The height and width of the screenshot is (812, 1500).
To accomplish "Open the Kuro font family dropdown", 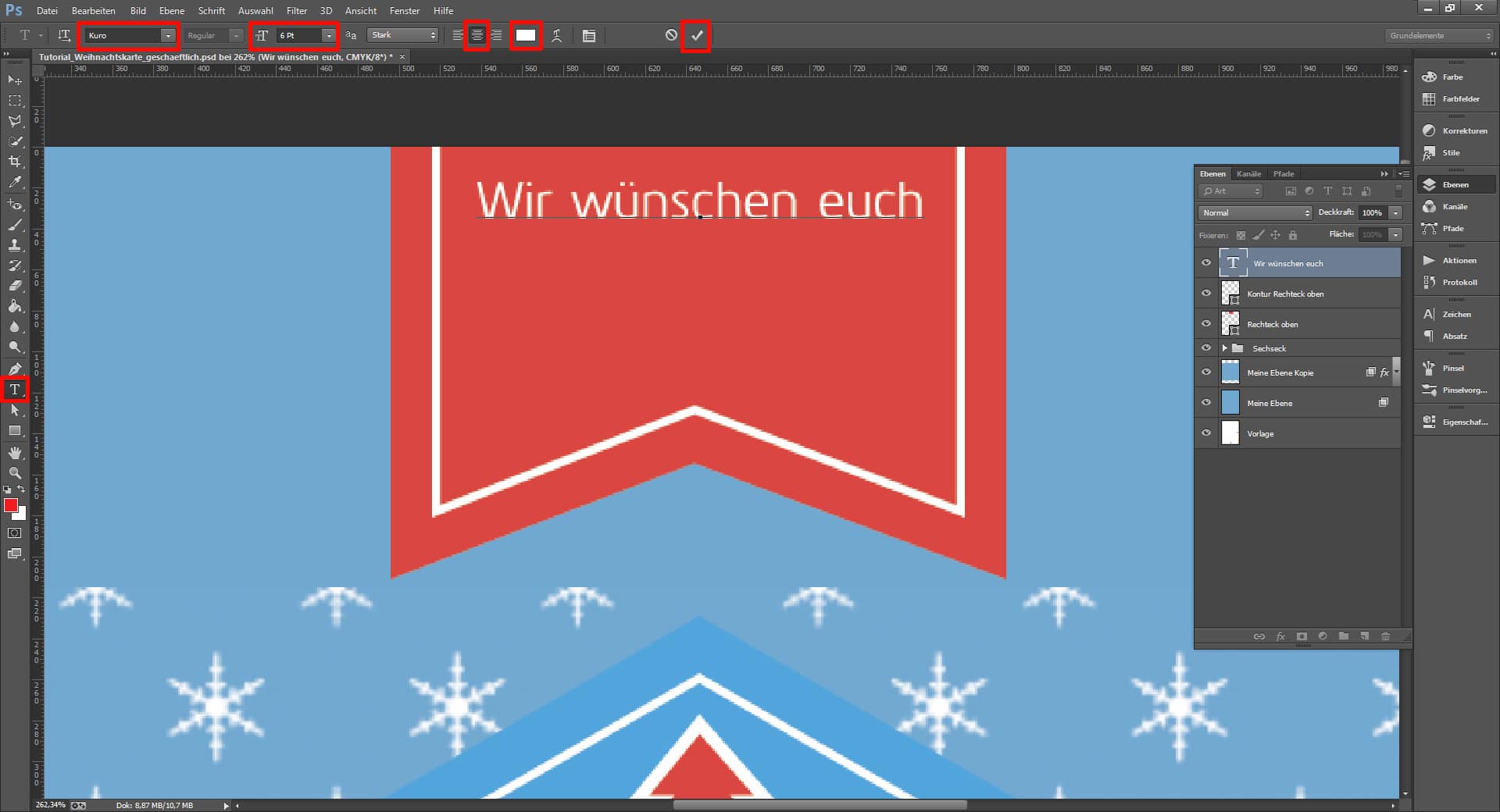I will (169, 35).
